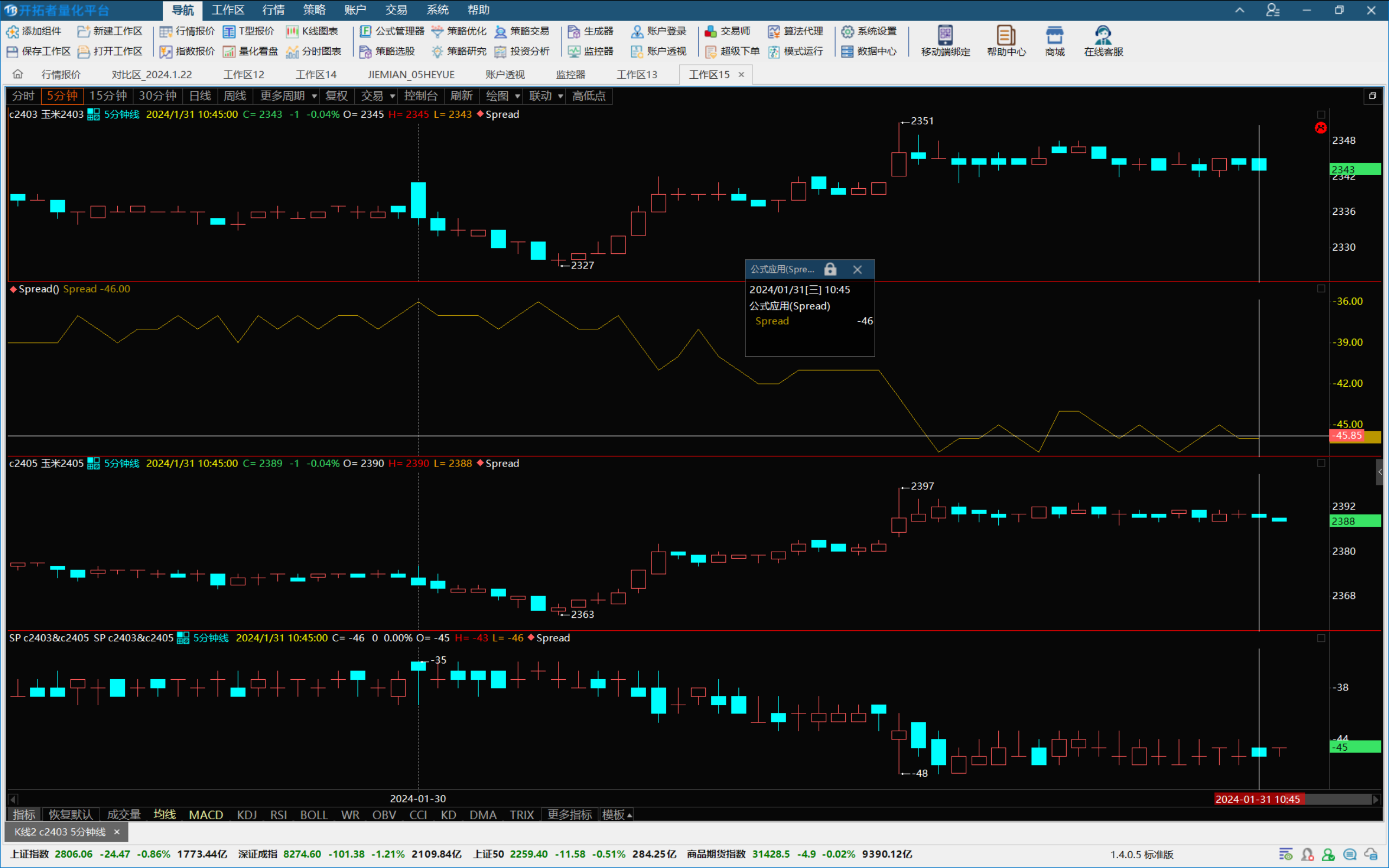Open the 生成器 generator icon
Image resolution: width=1389 pixels, height=868 pixels.
pos(574,31)
